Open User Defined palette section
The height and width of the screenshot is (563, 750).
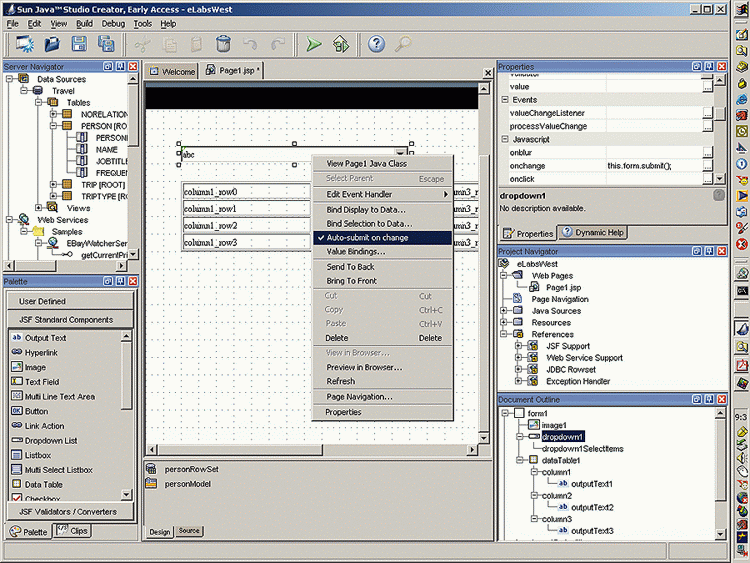tap(70, 301)
